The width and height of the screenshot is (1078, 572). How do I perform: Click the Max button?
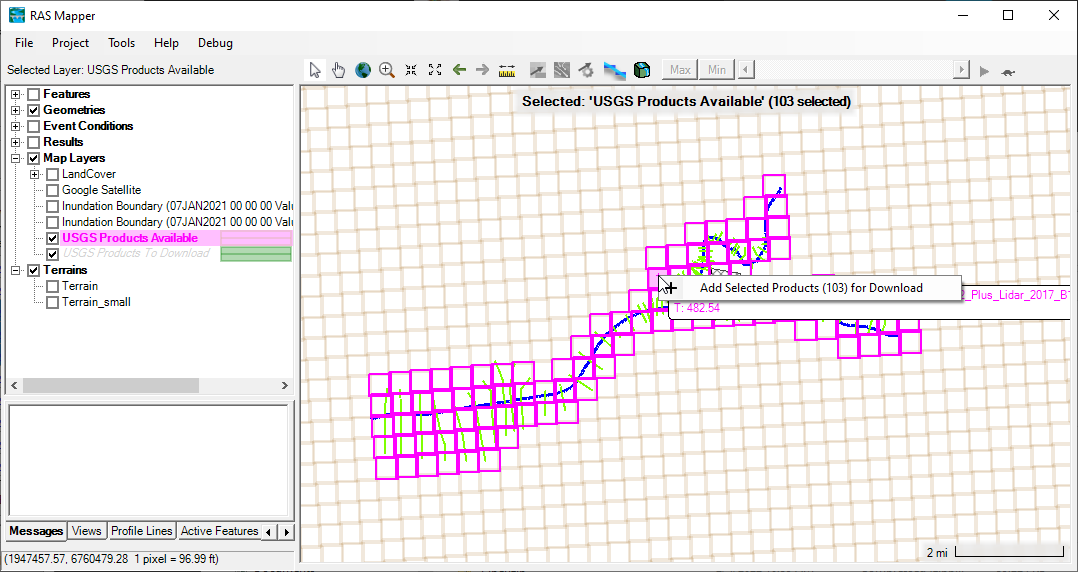point(681,70)
